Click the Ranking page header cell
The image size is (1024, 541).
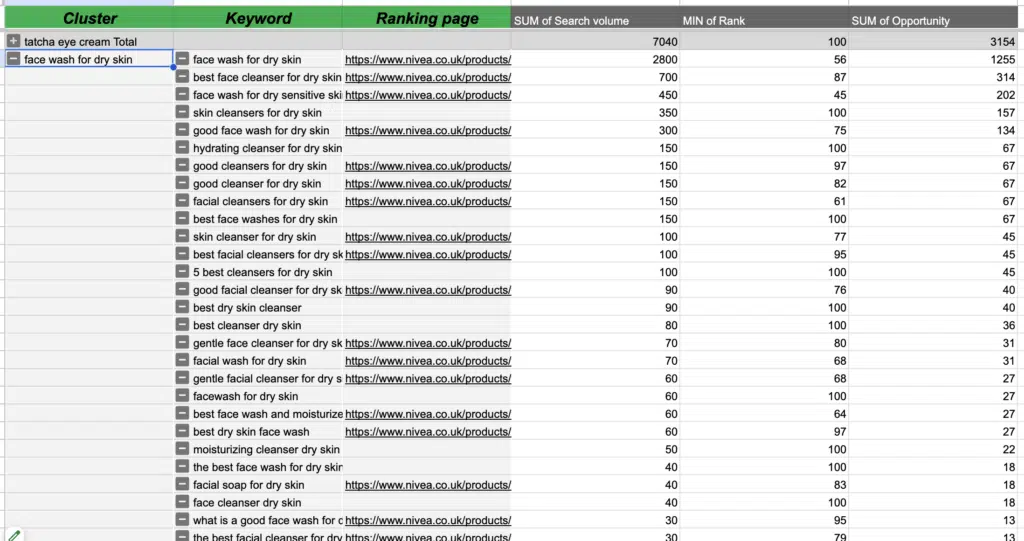point(427,19)
